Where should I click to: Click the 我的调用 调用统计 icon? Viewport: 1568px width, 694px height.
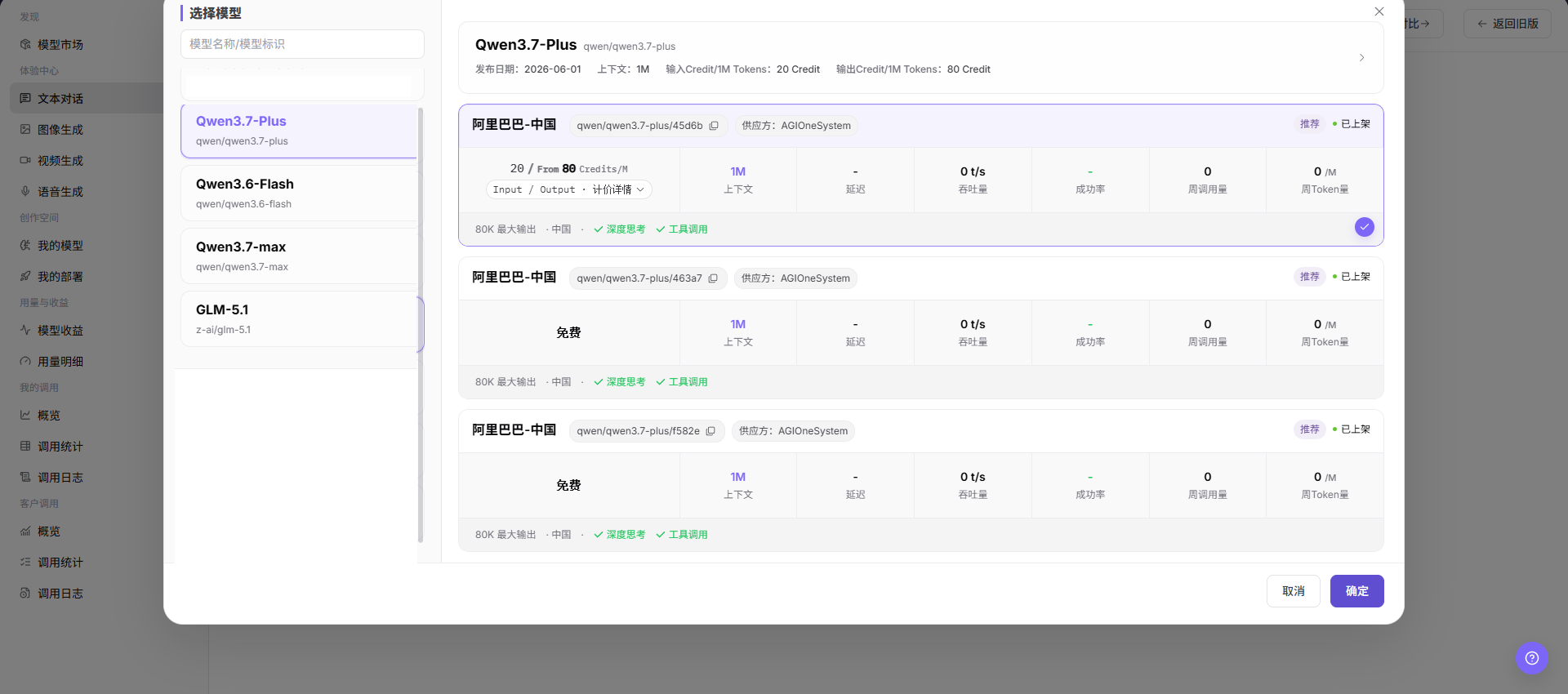point(25,447)
